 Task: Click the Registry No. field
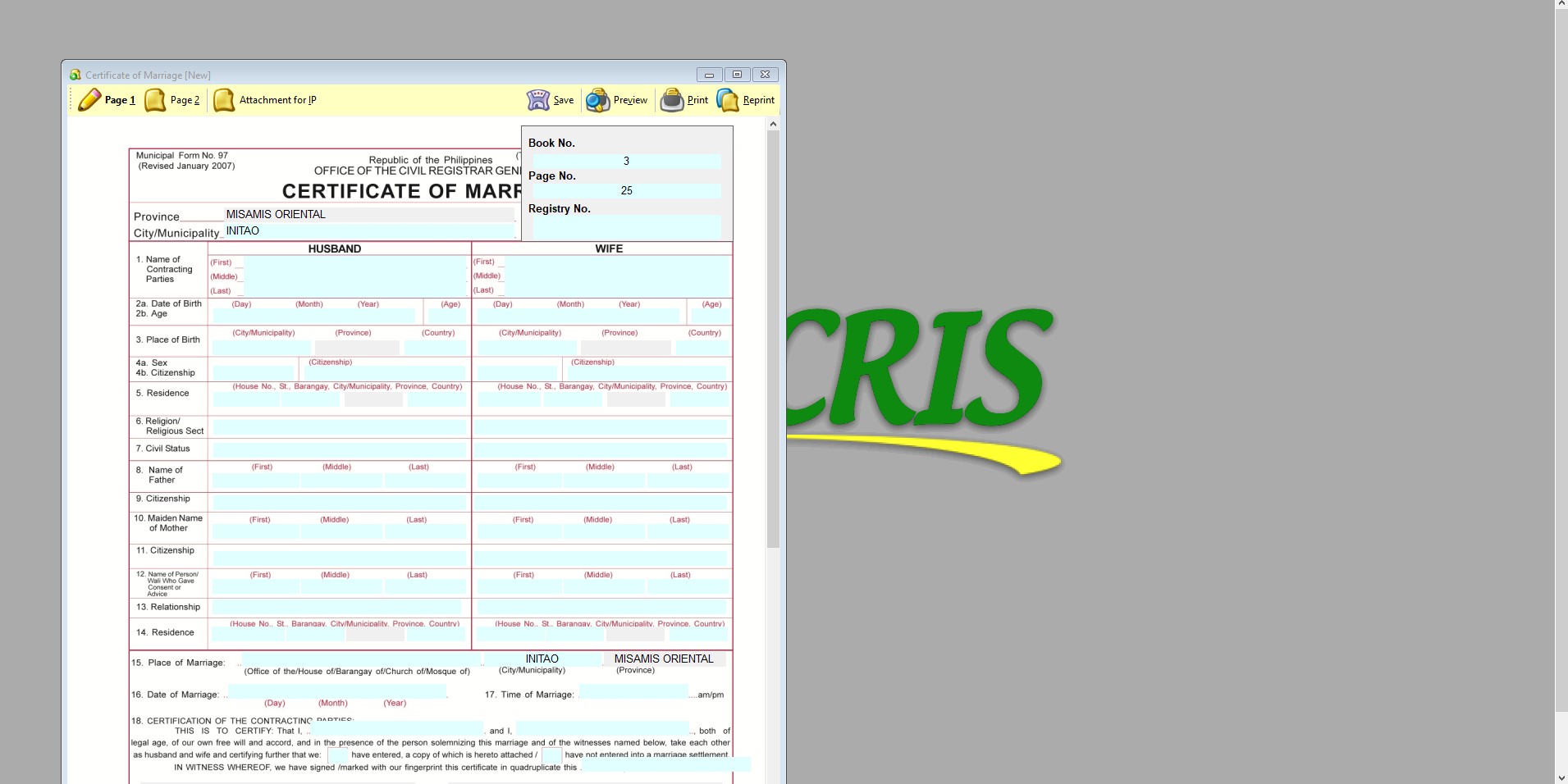pos(627,226)
